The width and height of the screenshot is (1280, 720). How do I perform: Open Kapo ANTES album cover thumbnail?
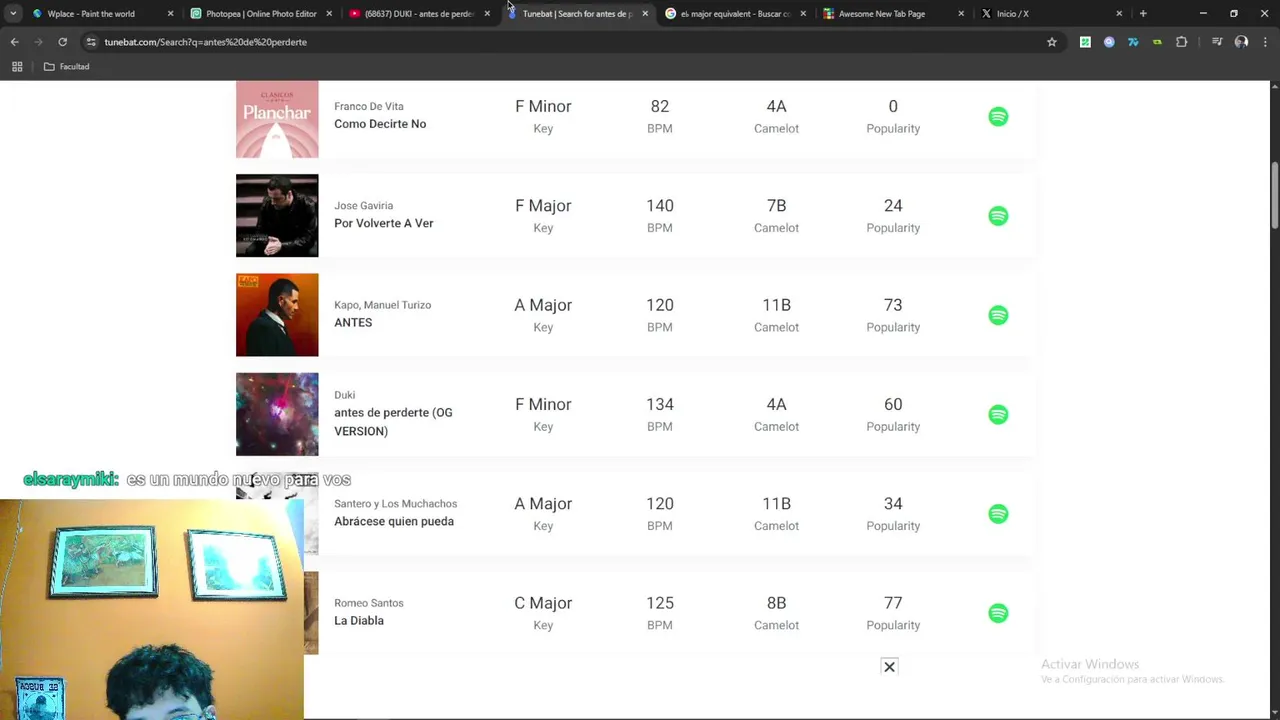pos(277,315)
